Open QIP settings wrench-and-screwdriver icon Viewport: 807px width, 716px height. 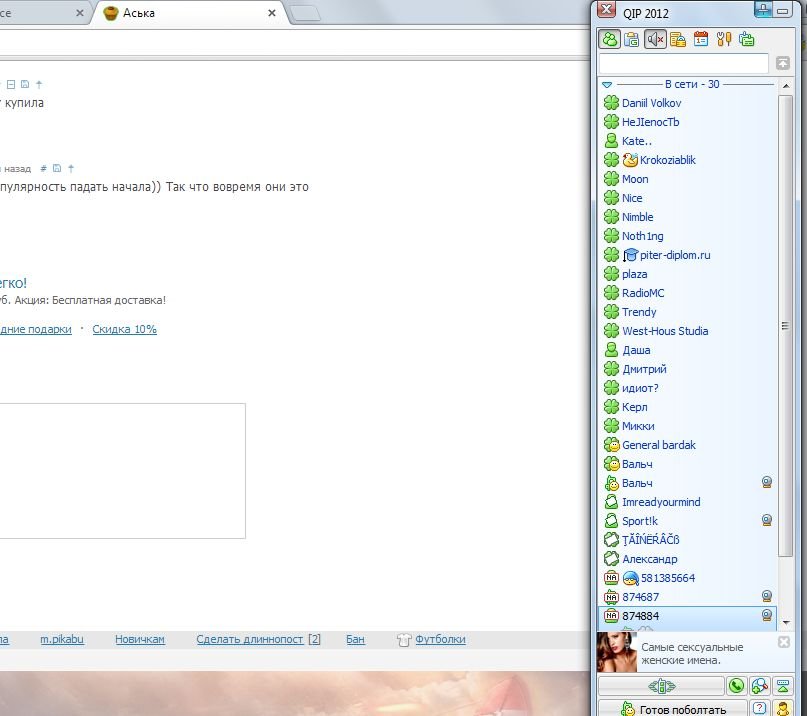coord(723,40)
